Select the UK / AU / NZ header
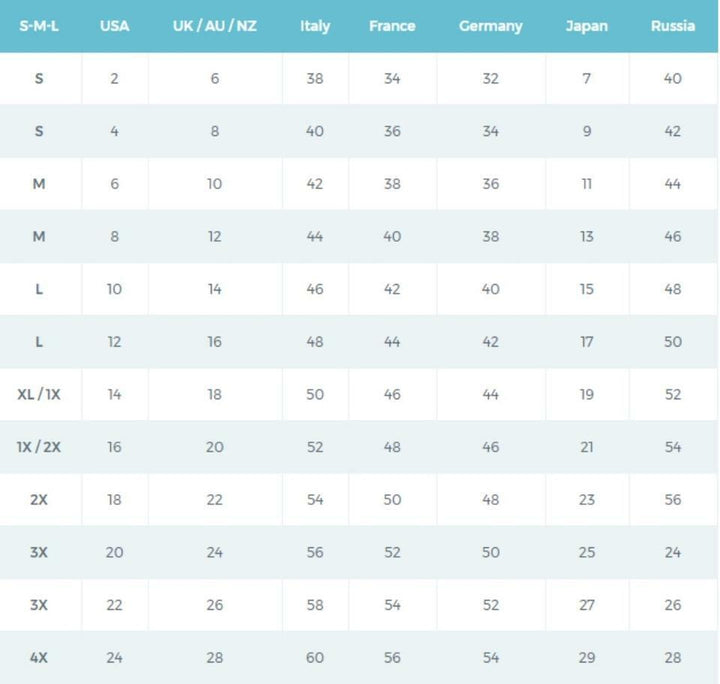 215,26
